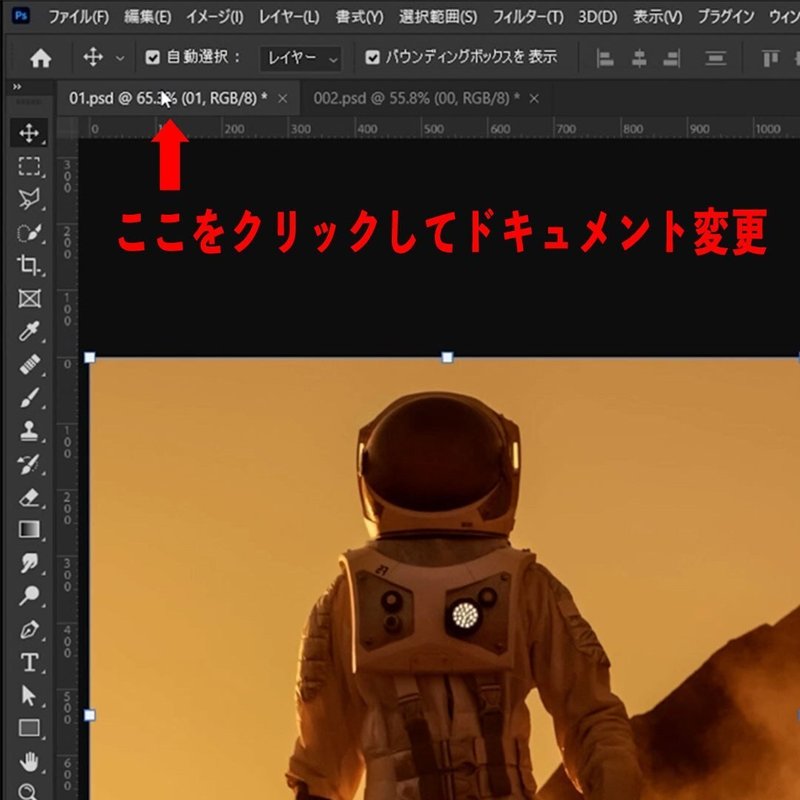Click the vertical ruler beside the canvas
800x800 pixels.
click(x=67, y=469)
